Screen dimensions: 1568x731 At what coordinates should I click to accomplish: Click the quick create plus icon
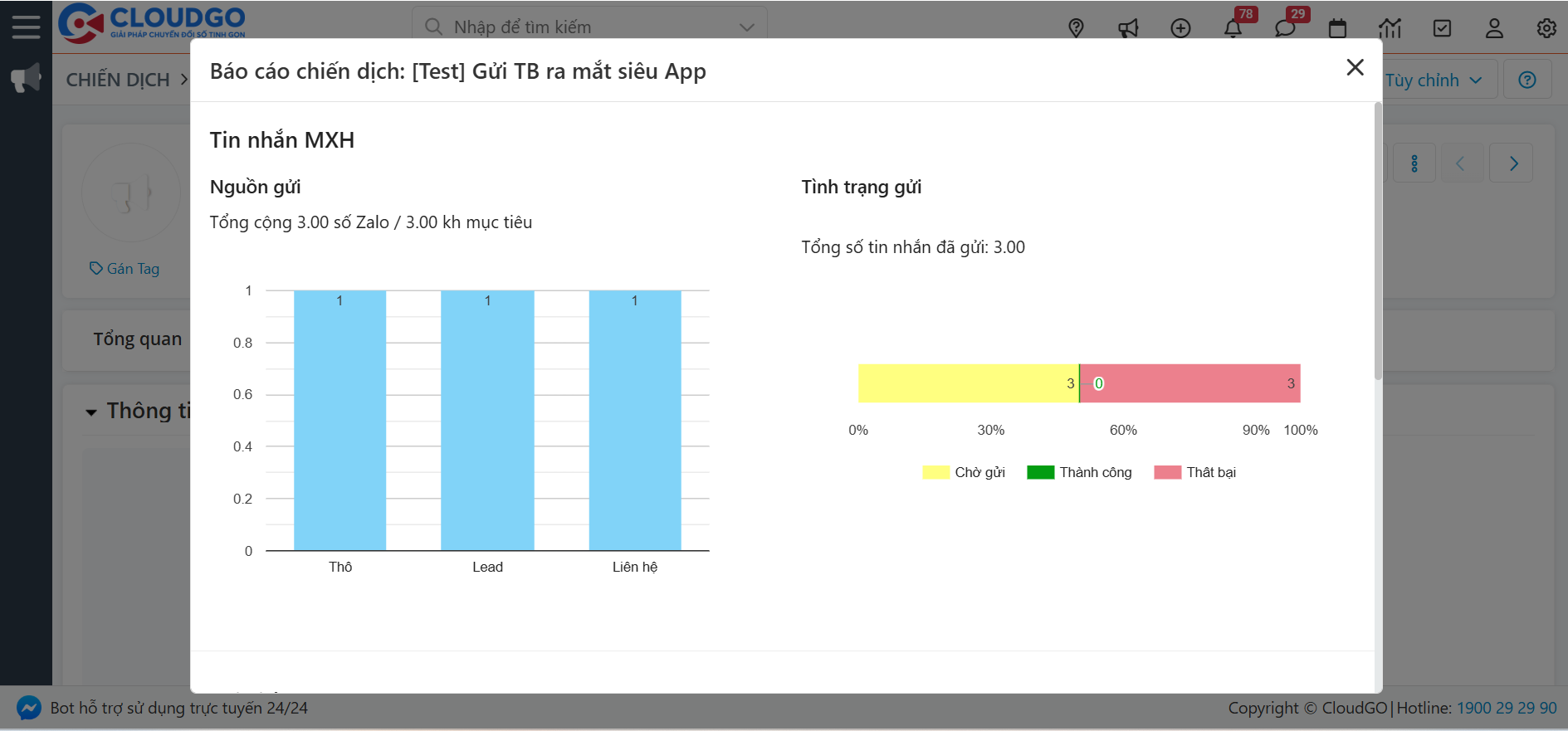tap(1180, 28)
